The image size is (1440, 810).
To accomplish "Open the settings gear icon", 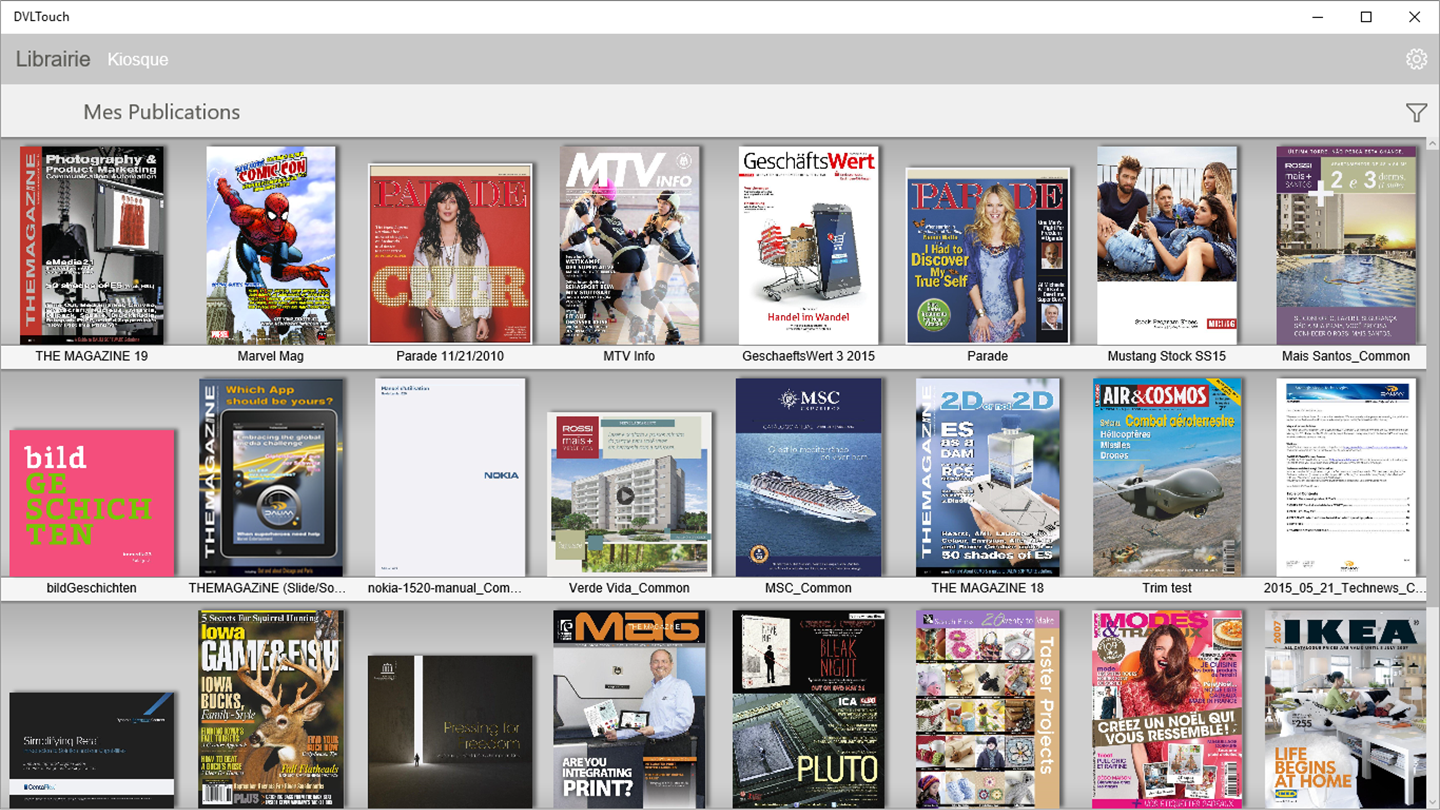I will tap(1416, 59).
